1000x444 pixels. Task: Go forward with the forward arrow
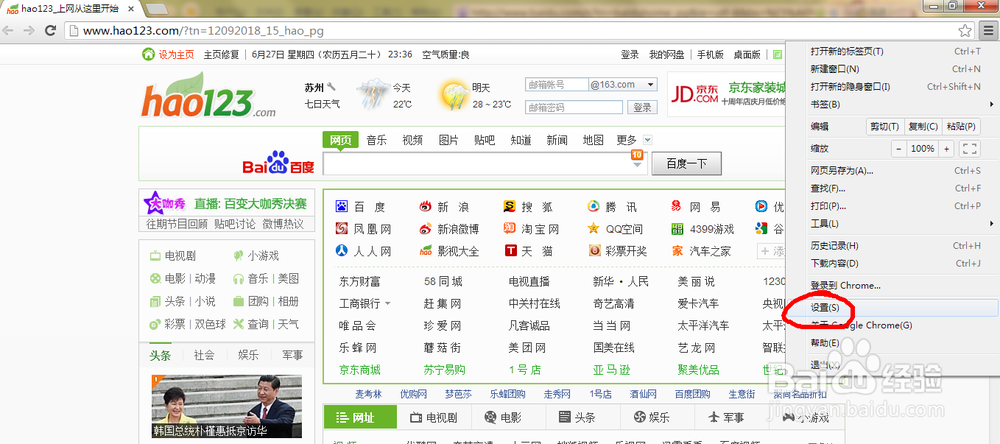pyautogui.click(x=29, y=30)
